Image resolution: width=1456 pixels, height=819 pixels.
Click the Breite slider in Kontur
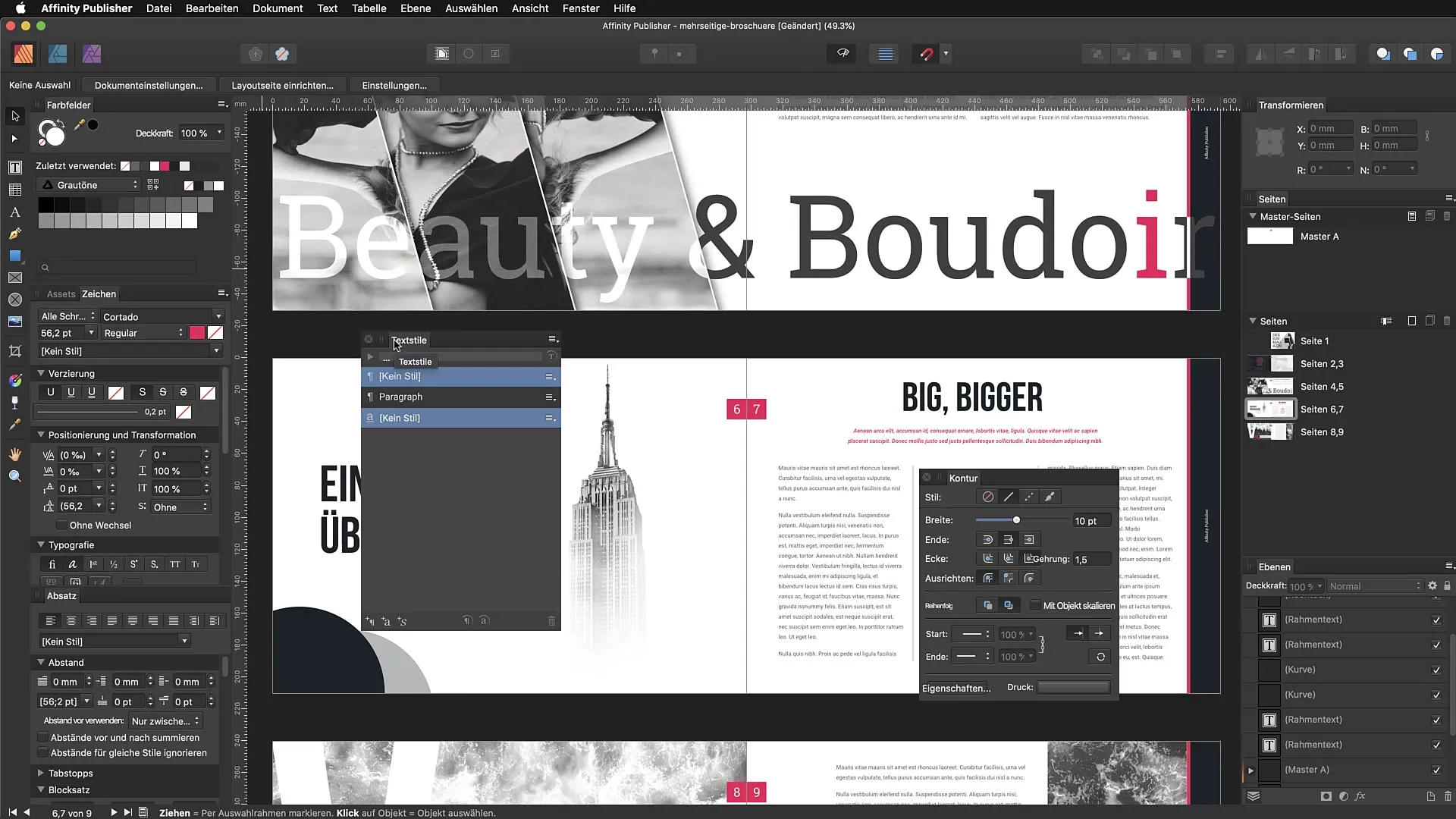pyautogui.click(x=1021, y=519)
